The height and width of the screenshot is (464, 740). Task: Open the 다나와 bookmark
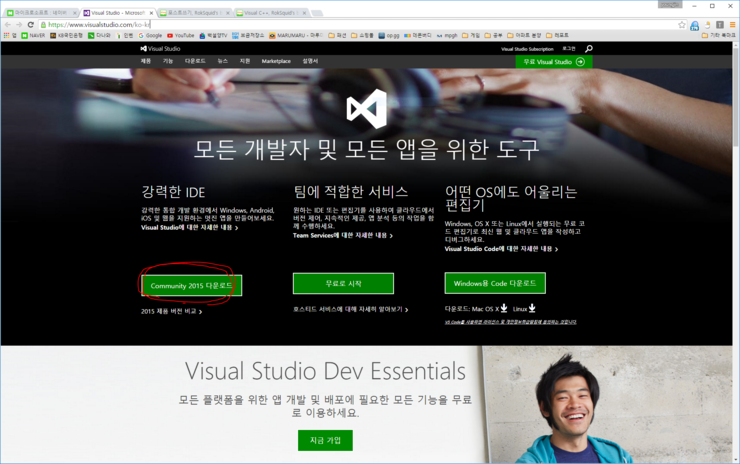[99, 35]
